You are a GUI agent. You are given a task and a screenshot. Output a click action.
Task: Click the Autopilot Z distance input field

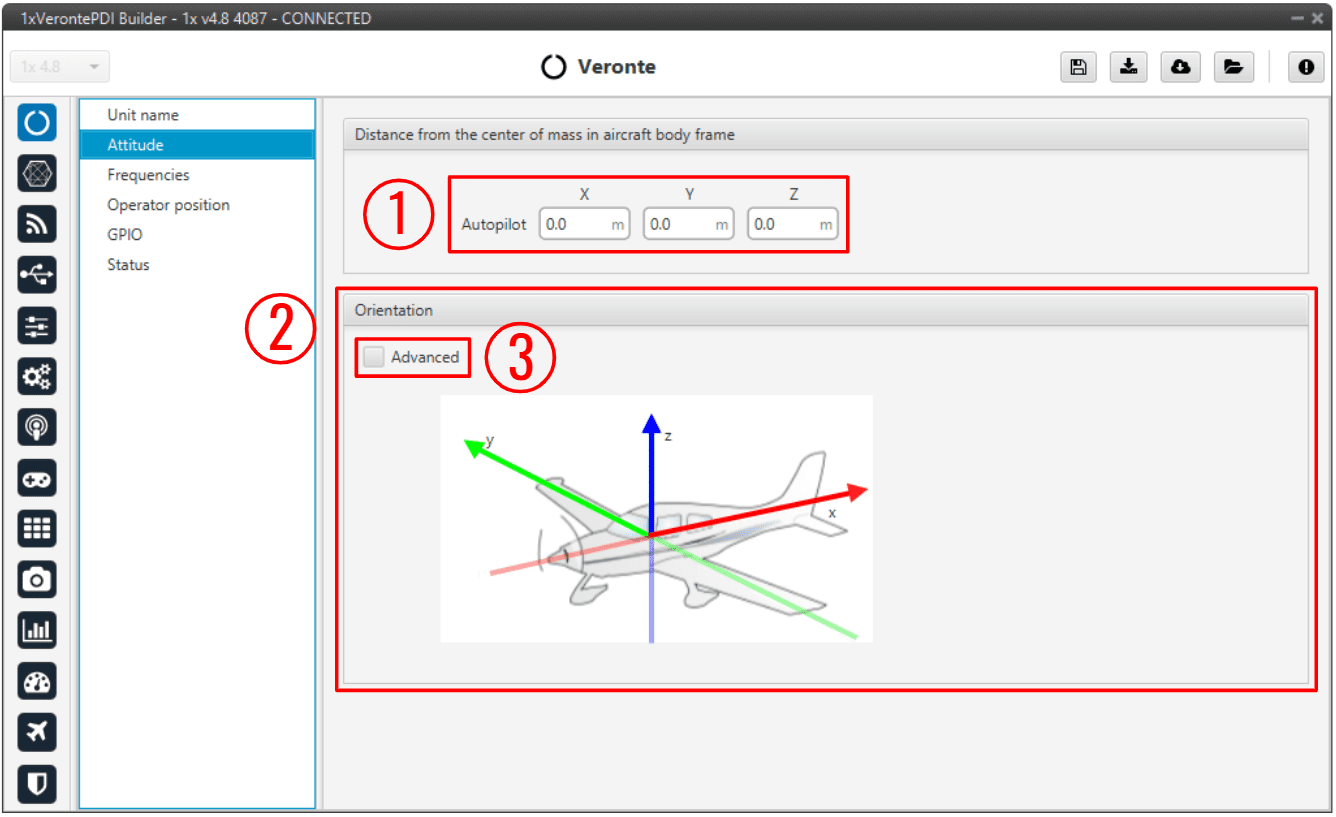click(x=783, y=225)
